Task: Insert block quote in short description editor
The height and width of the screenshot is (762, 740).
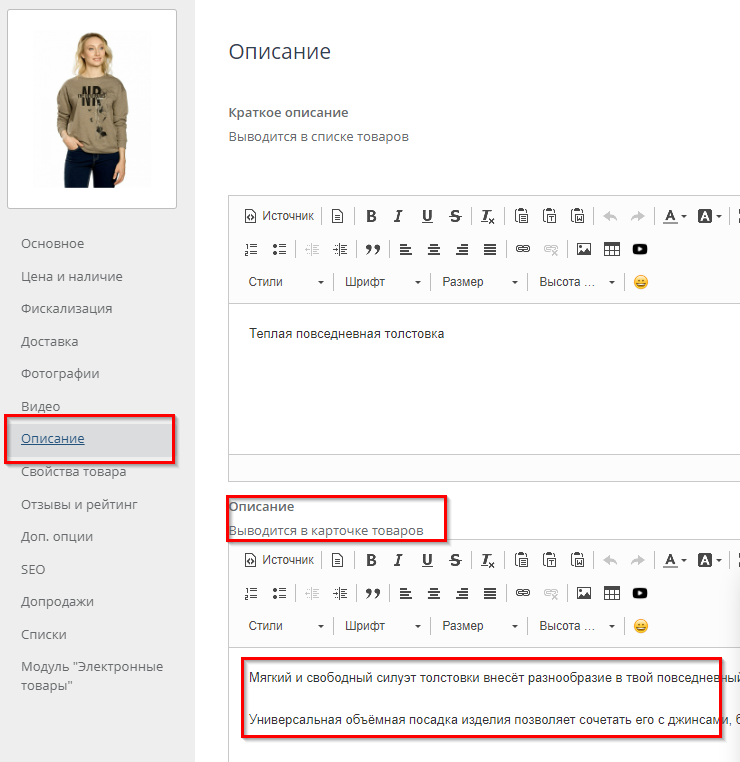Action: 373,249
